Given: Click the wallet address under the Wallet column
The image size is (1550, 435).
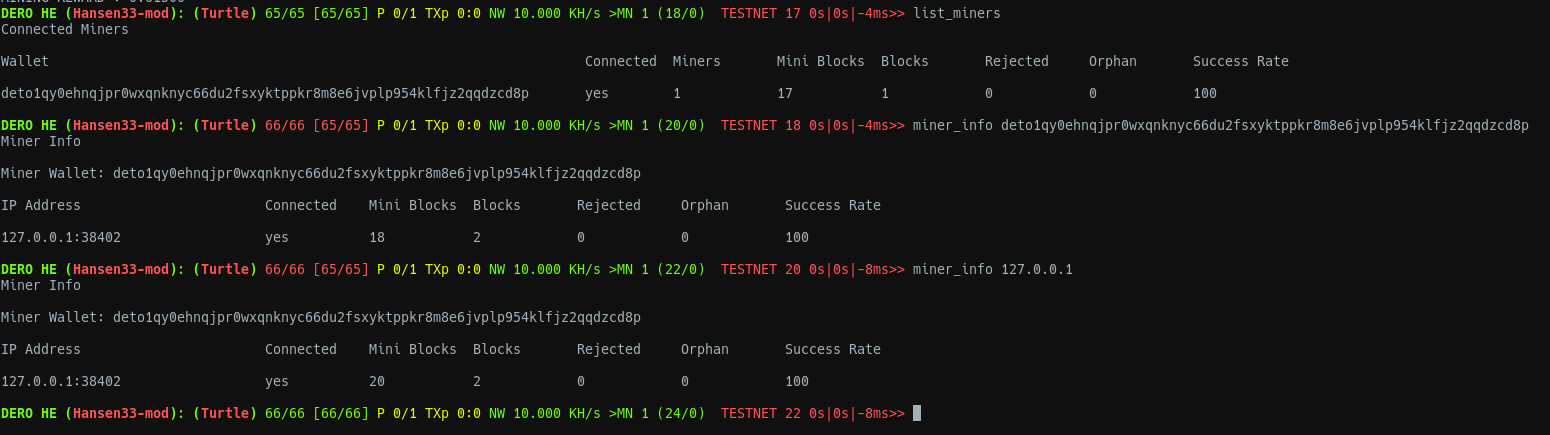Looking at the screenshot, I should click(265, 93).
